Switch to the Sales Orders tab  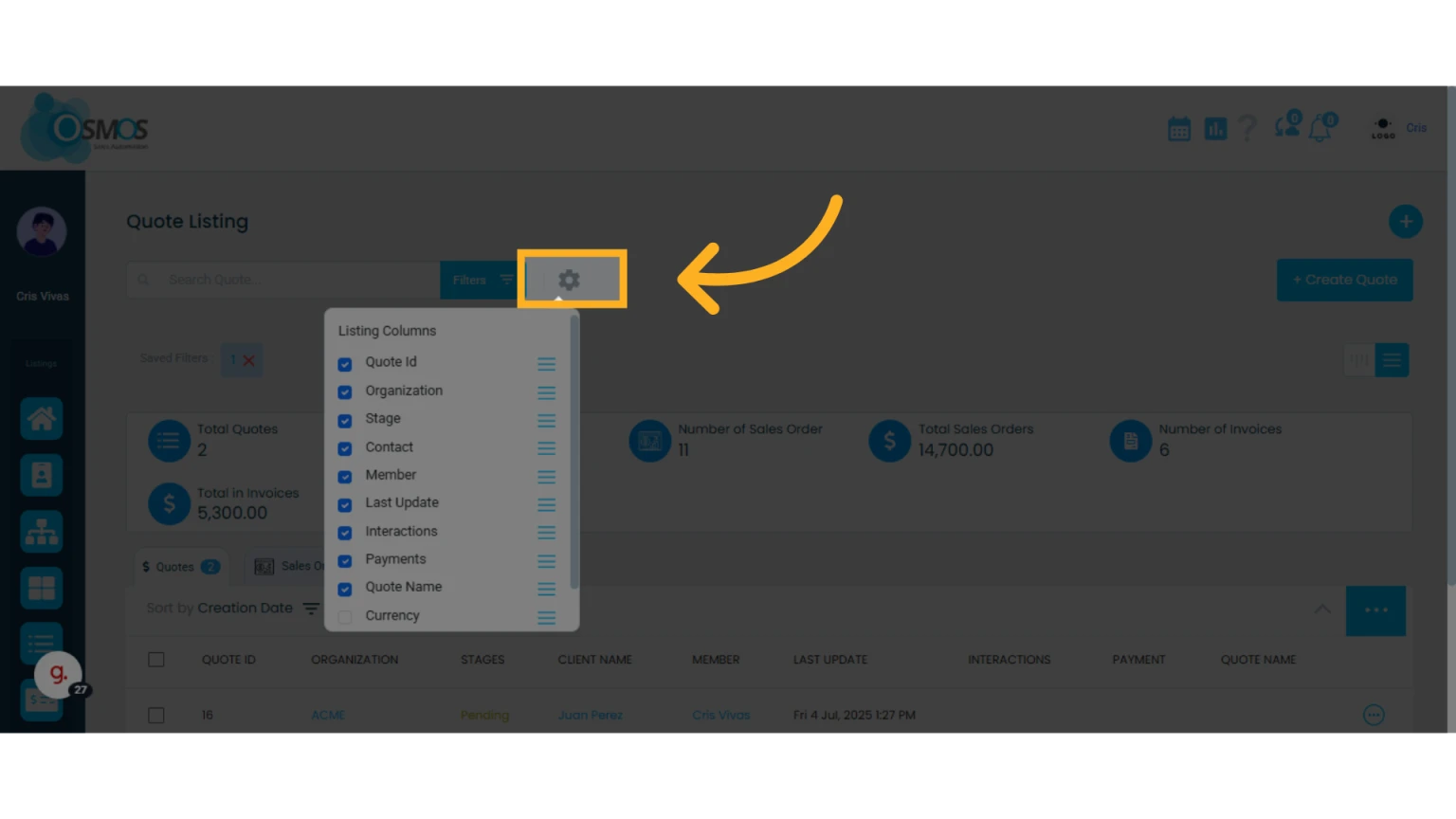pyautogui.click(x=288, y=566)
